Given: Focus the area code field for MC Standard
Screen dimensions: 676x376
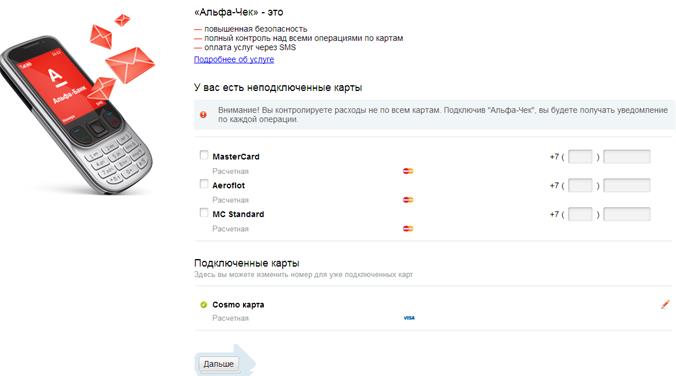Looking at the screenshot, I should click(580, 214).
